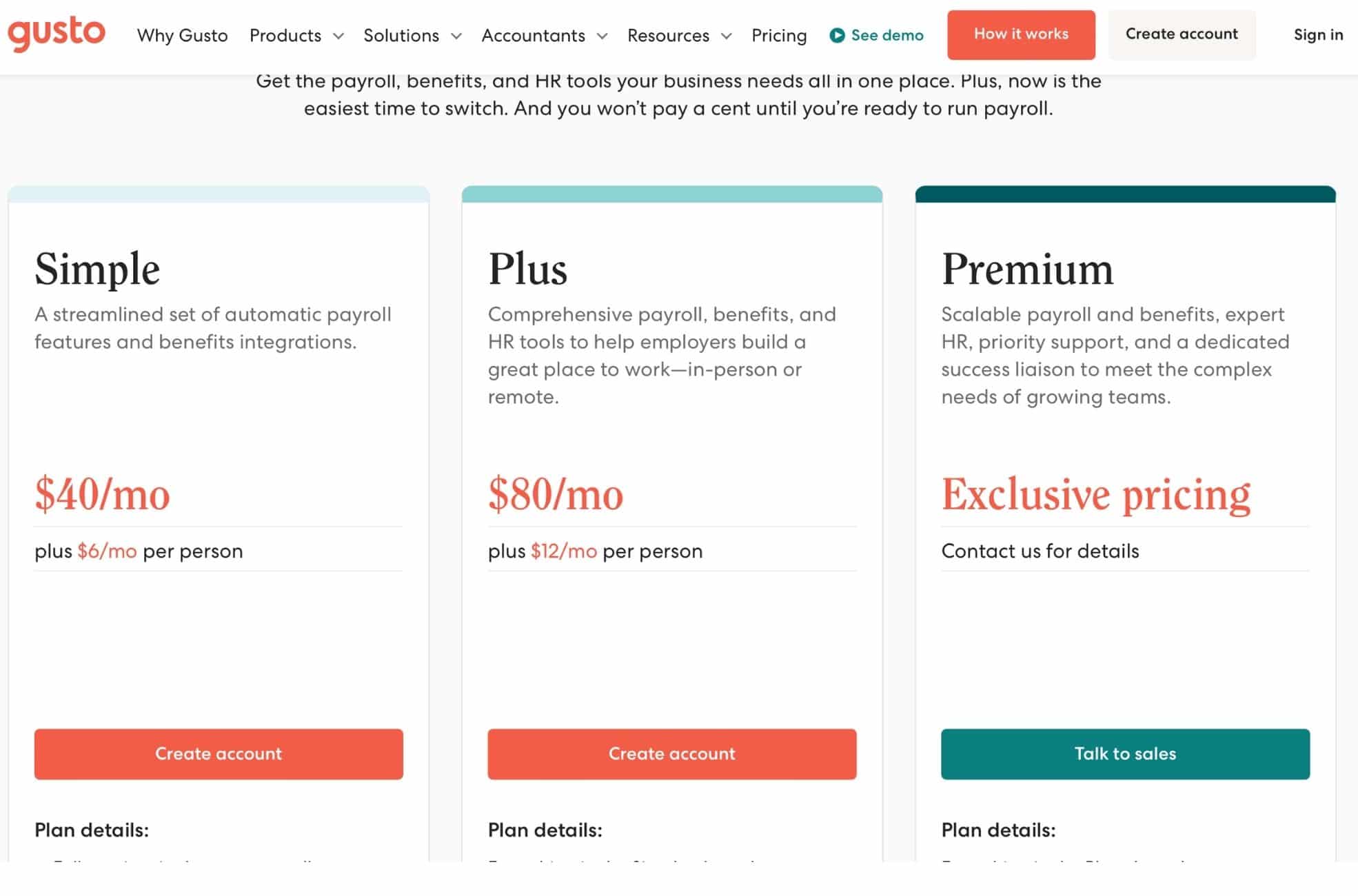
Task: Expand the Accountants dropdown
Action: 544,35
